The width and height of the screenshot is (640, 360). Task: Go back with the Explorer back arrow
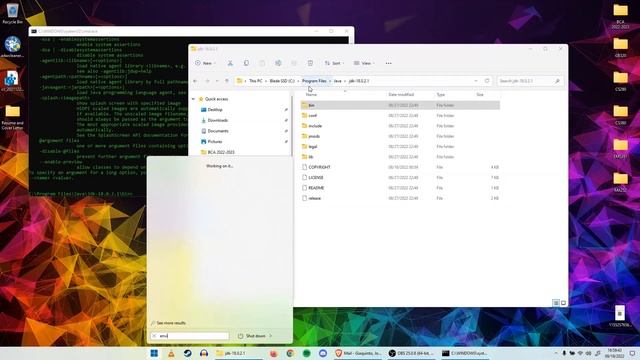pos(196,81)
